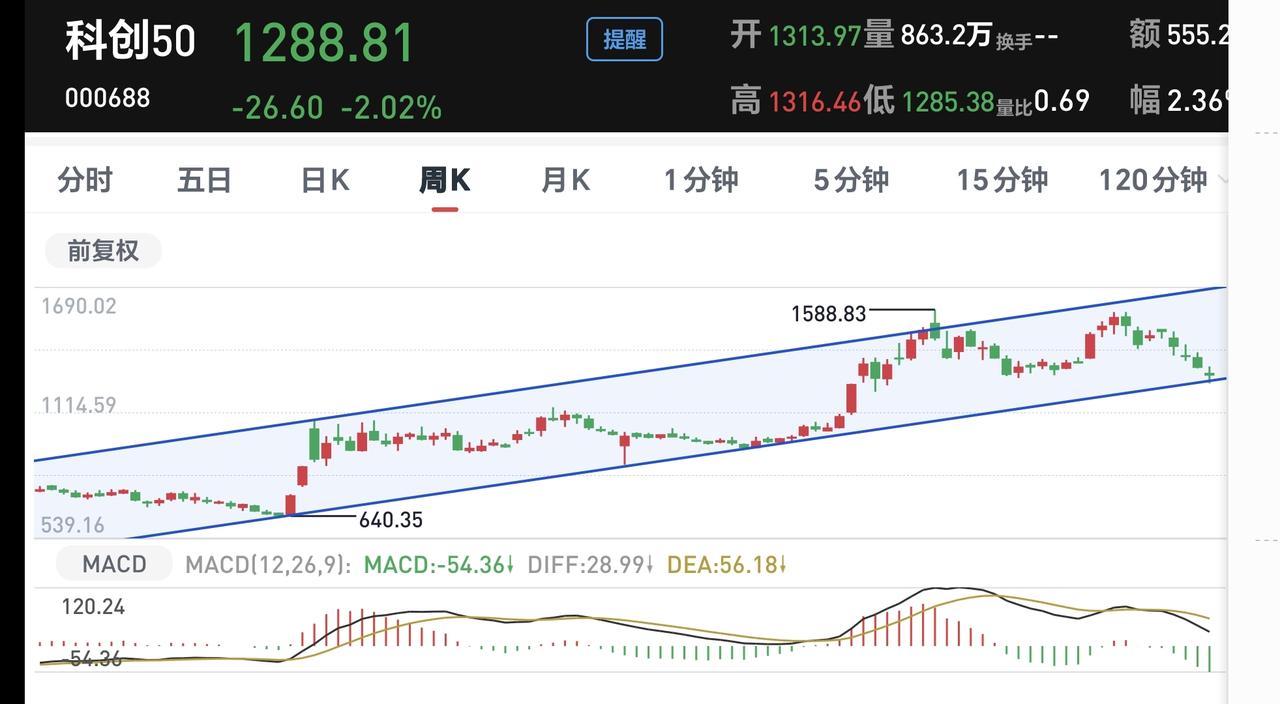Switch to the 5分钟 chart tab
Viewport: 1280px width, 704px height.
click(x=851, y=180)
